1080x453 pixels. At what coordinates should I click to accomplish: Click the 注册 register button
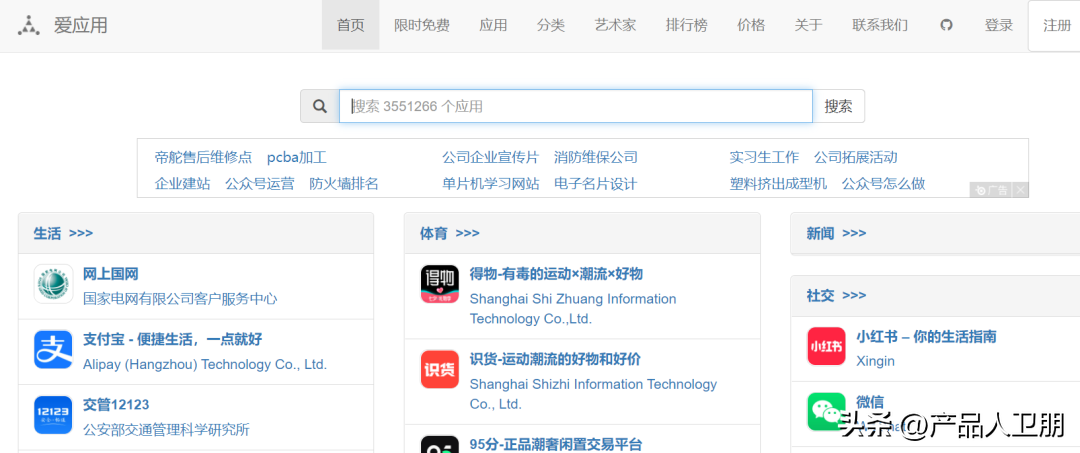point(1056,25)
